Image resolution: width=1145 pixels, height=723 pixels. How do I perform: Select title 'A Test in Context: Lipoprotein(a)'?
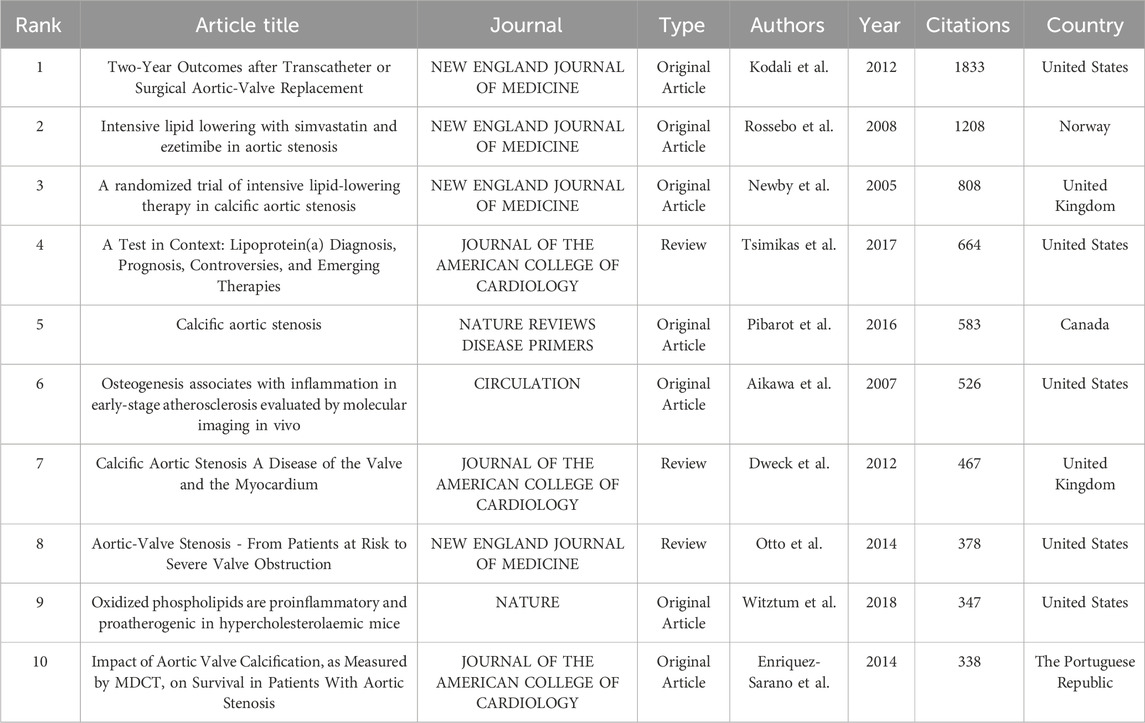point(249,265)
